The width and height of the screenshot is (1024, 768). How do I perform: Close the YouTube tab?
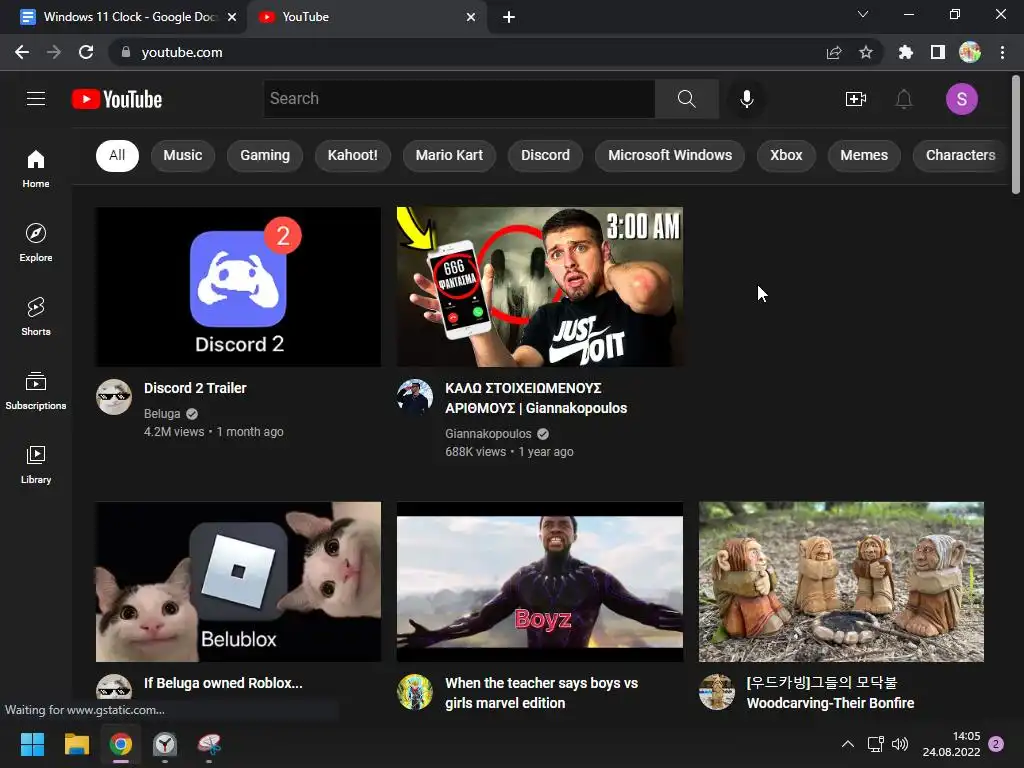[x=471, y=17]
